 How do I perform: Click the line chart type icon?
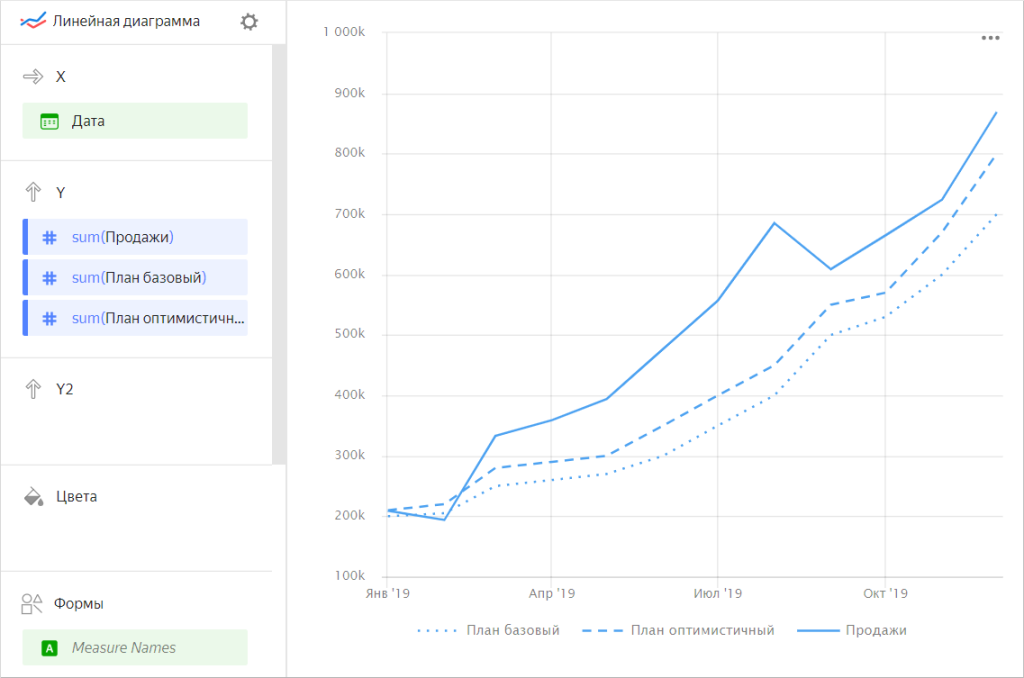[x=33, y=21]
